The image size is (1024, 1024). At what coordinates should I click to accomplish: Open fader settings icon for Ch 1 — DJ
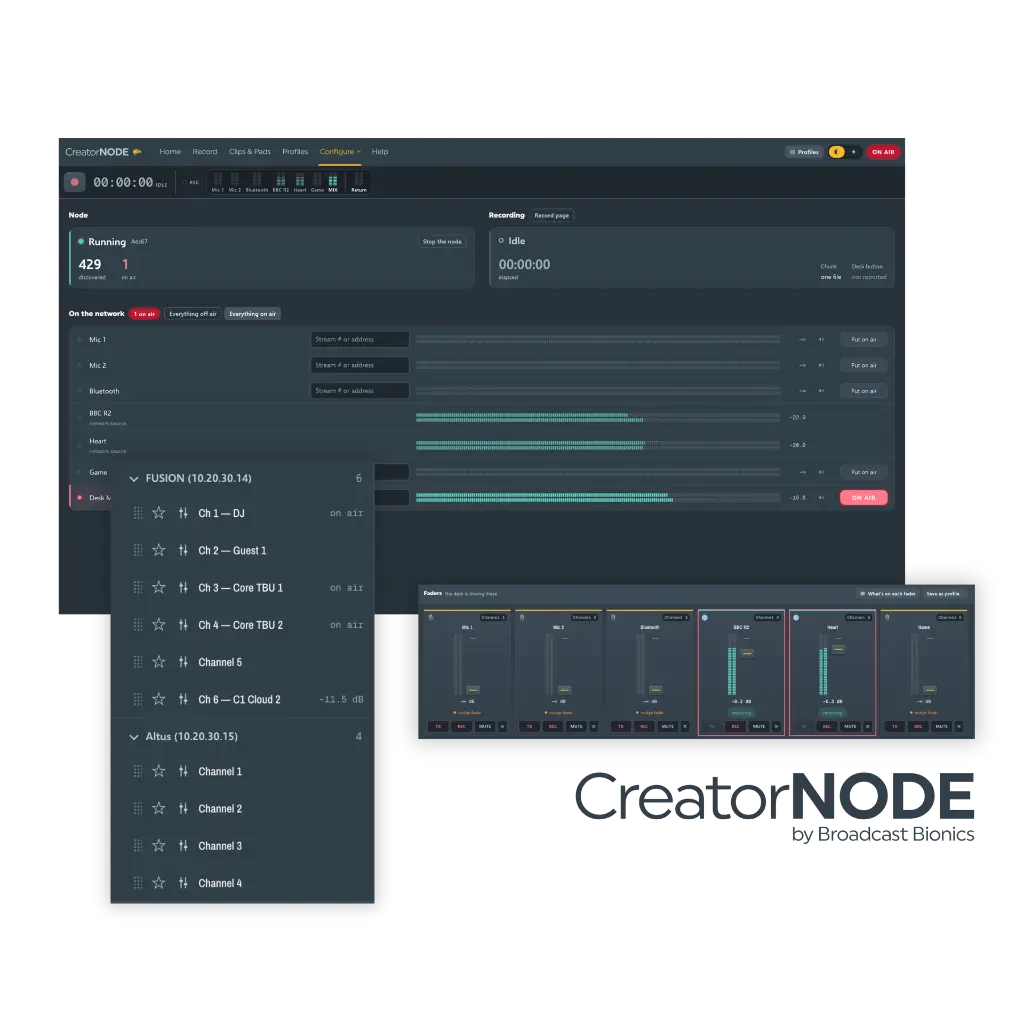coord(183,513)
